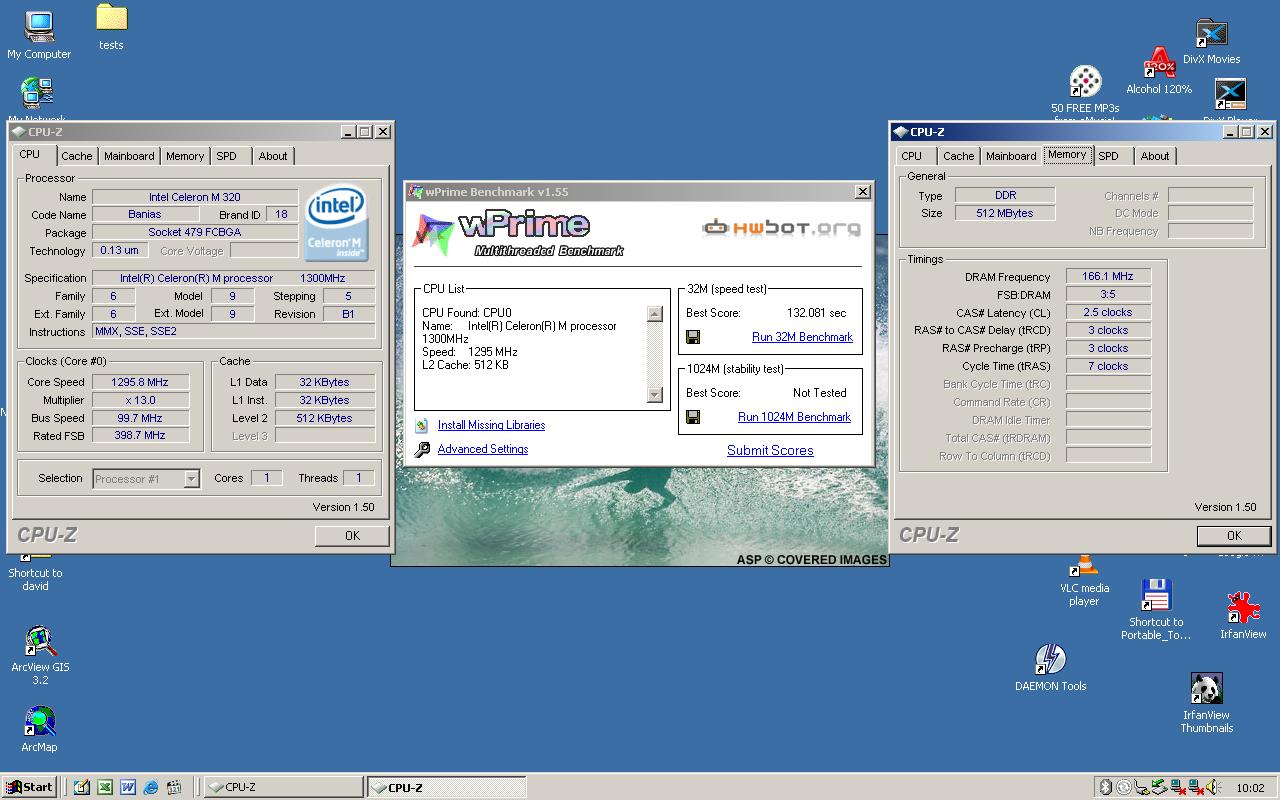The width and height of the screenshot is (1280, 800).
Task: Click first disconnected network tray icon
Action: [1178, 787]
